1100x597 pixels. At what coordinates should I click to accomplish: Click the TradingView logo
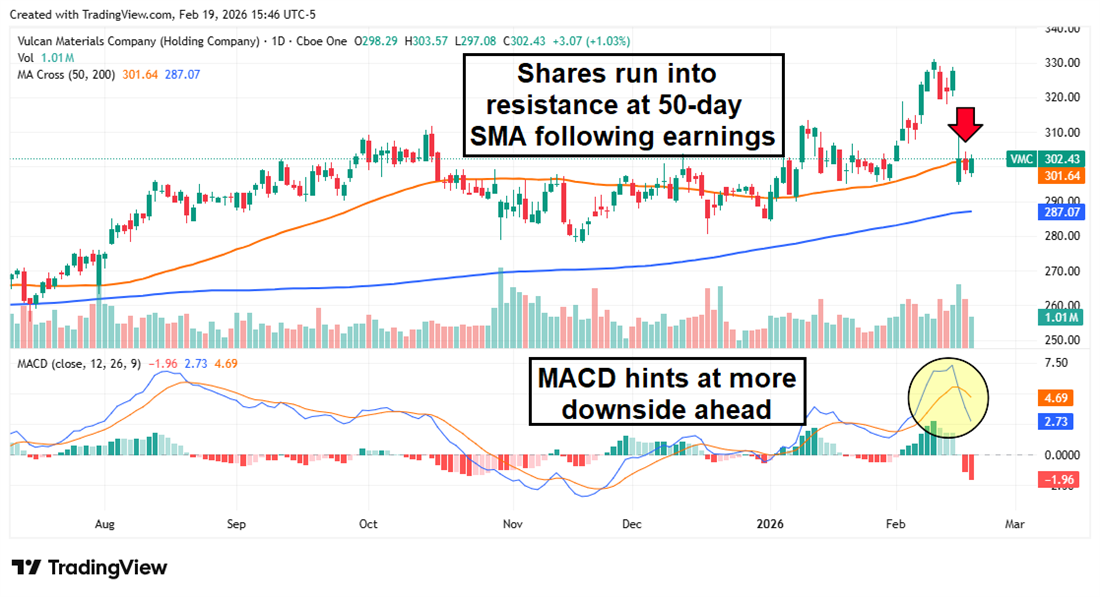[90, 568]
